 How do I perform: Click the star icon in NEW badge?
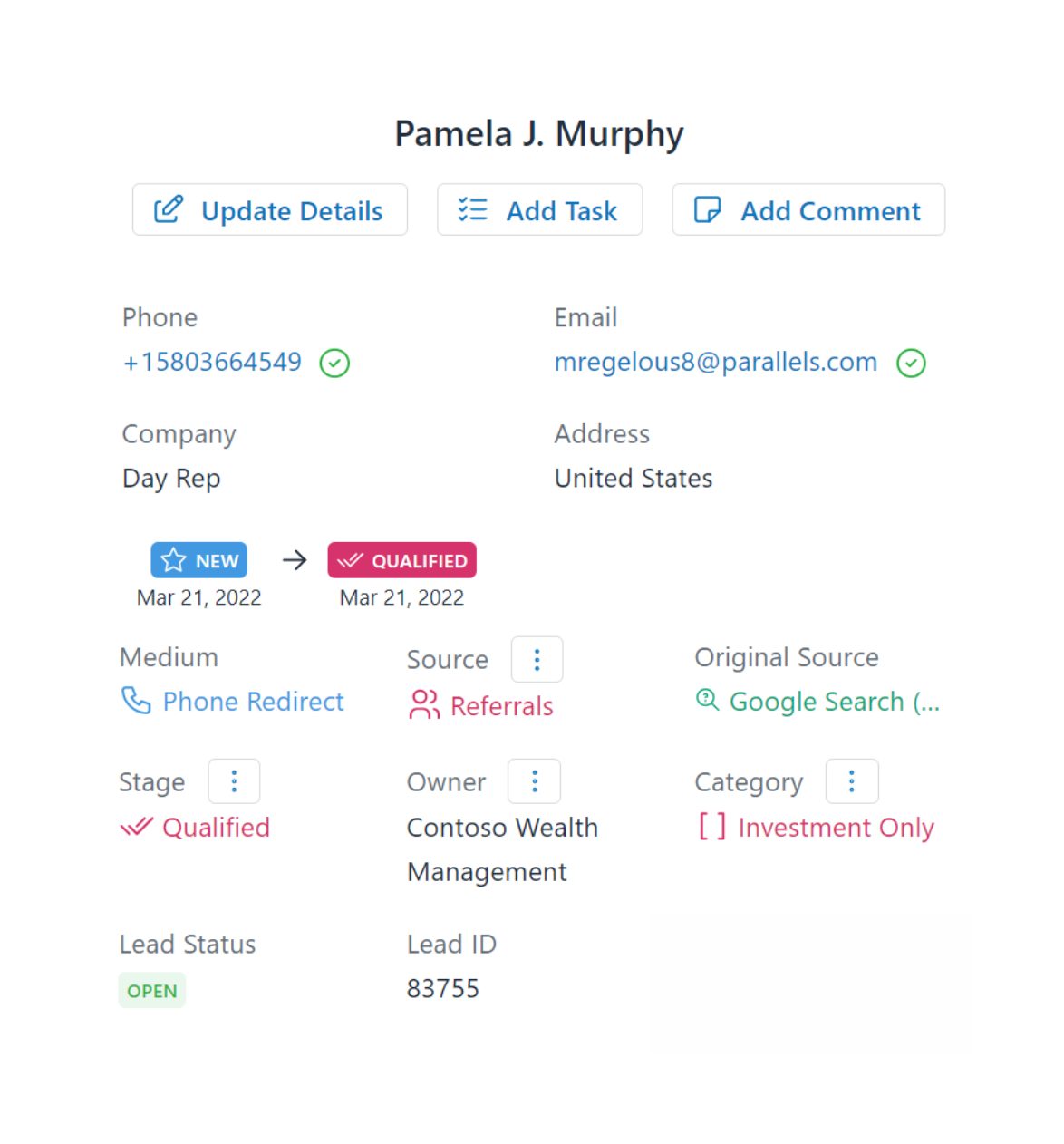click(x=173, y=560)
